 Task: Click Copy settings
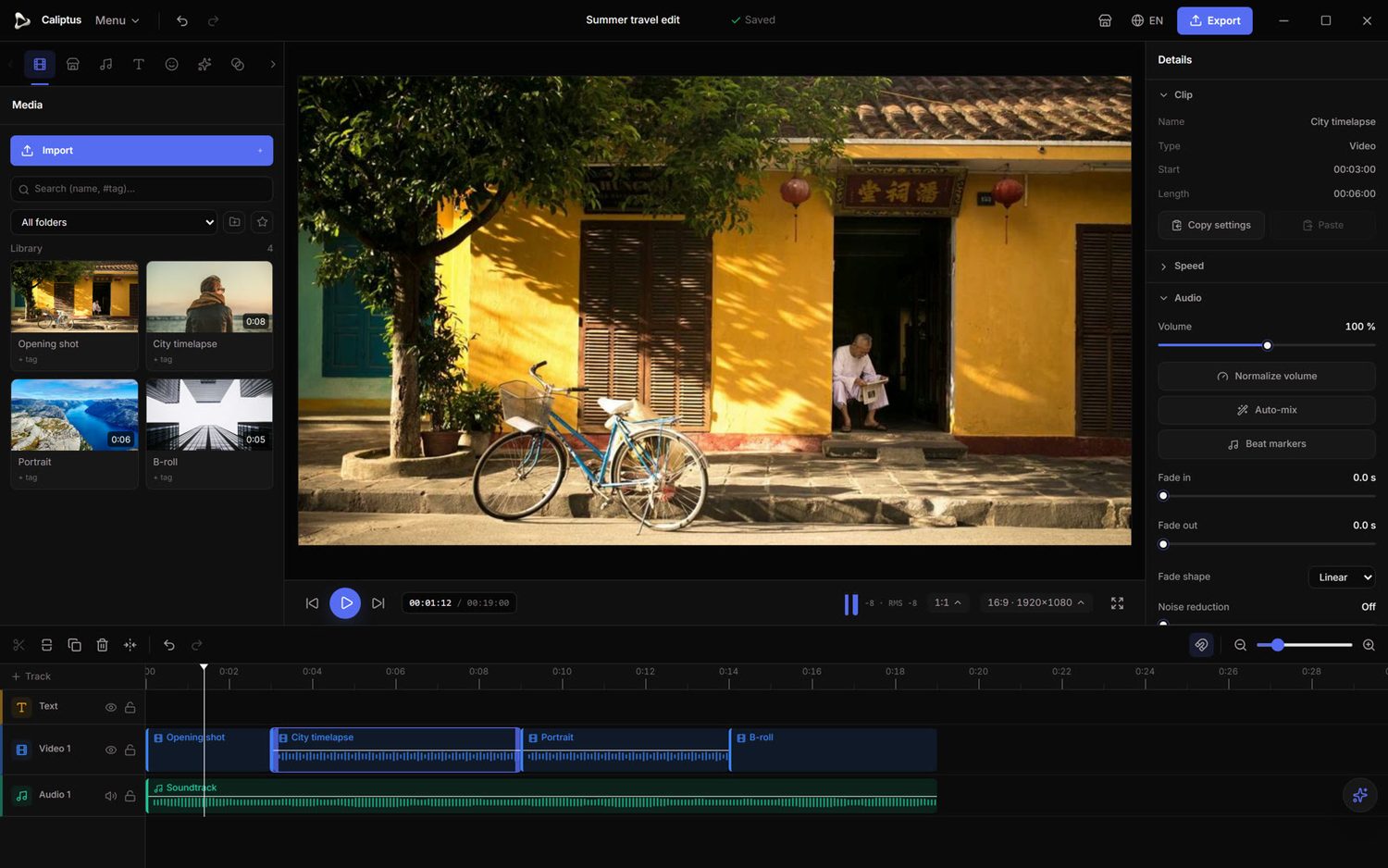tap(1211, 225)
